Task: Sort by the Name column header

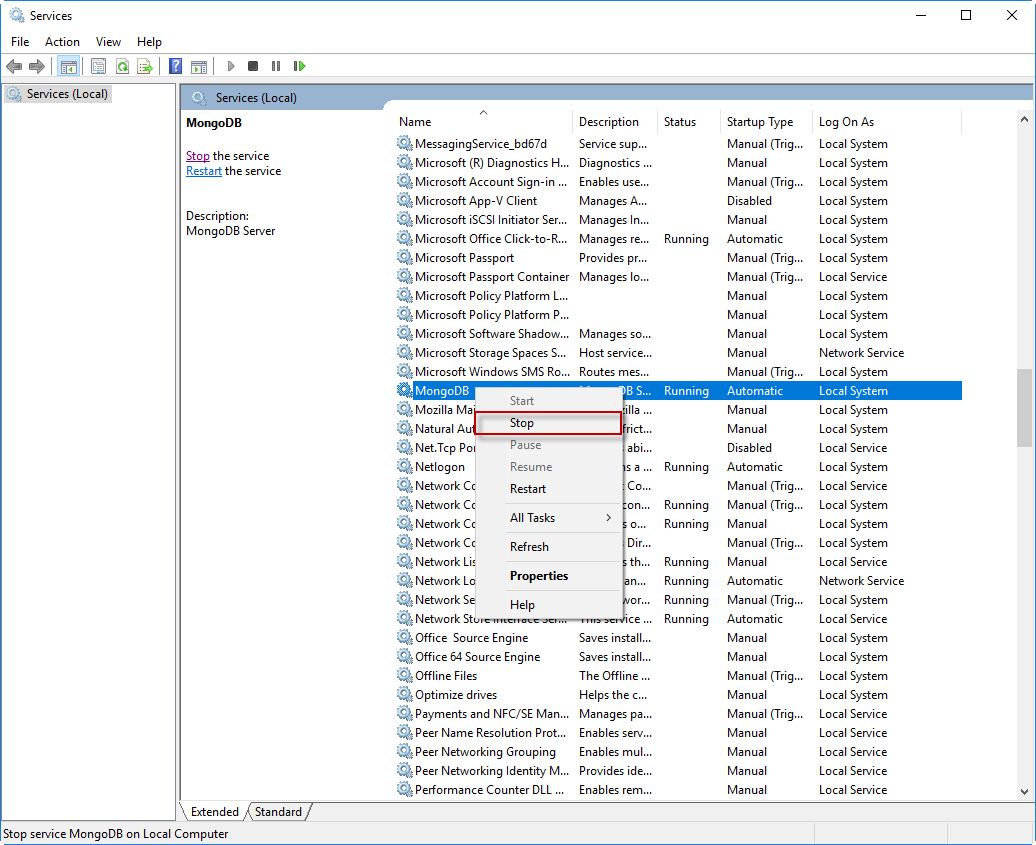Action: pyautogui.click(x=484, y=122)
